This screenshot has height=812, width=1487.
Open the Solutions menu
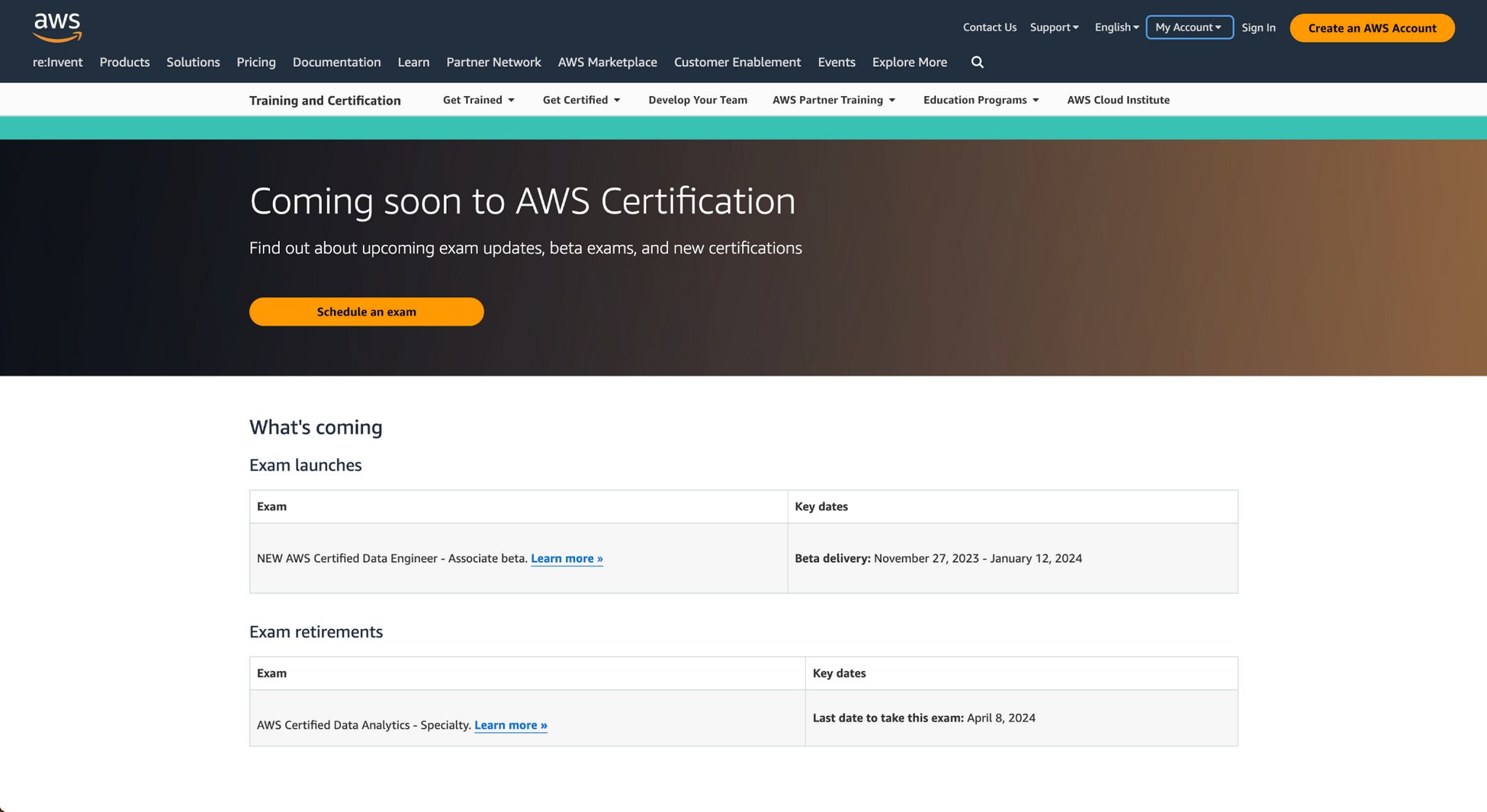(x=193, y=63)
